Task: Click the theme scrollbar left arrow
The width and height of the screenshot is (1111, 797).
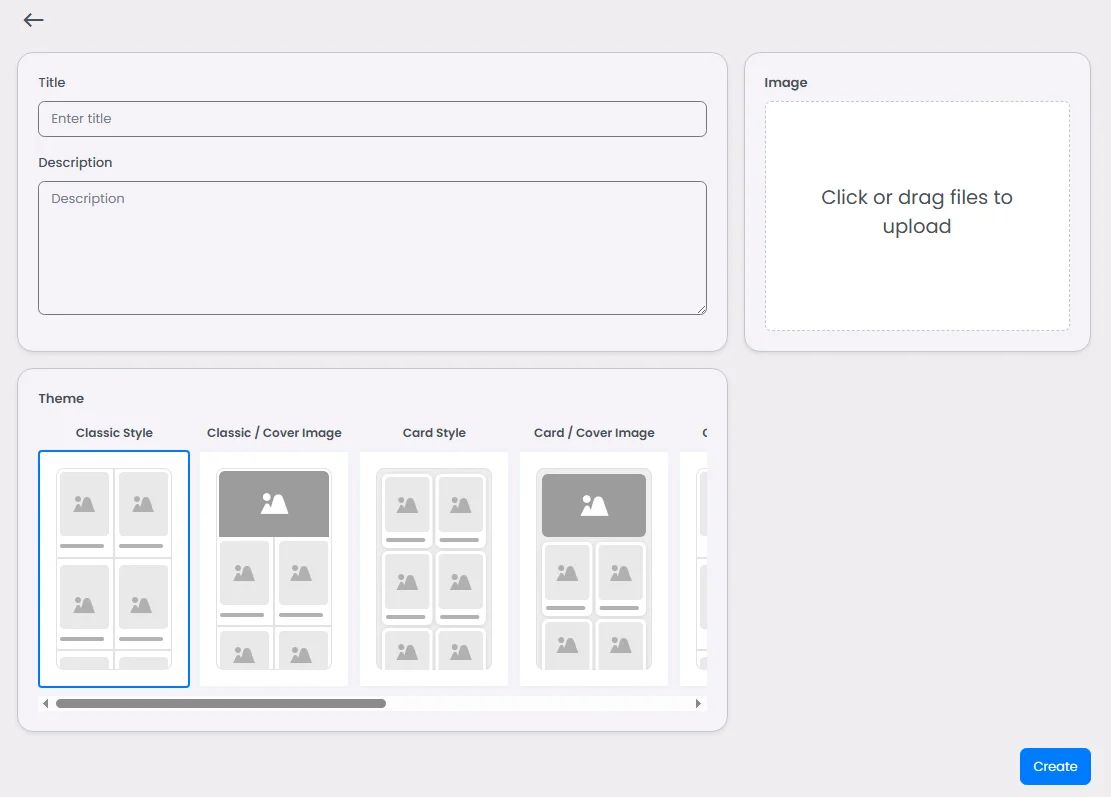Action: click(46, 703)
